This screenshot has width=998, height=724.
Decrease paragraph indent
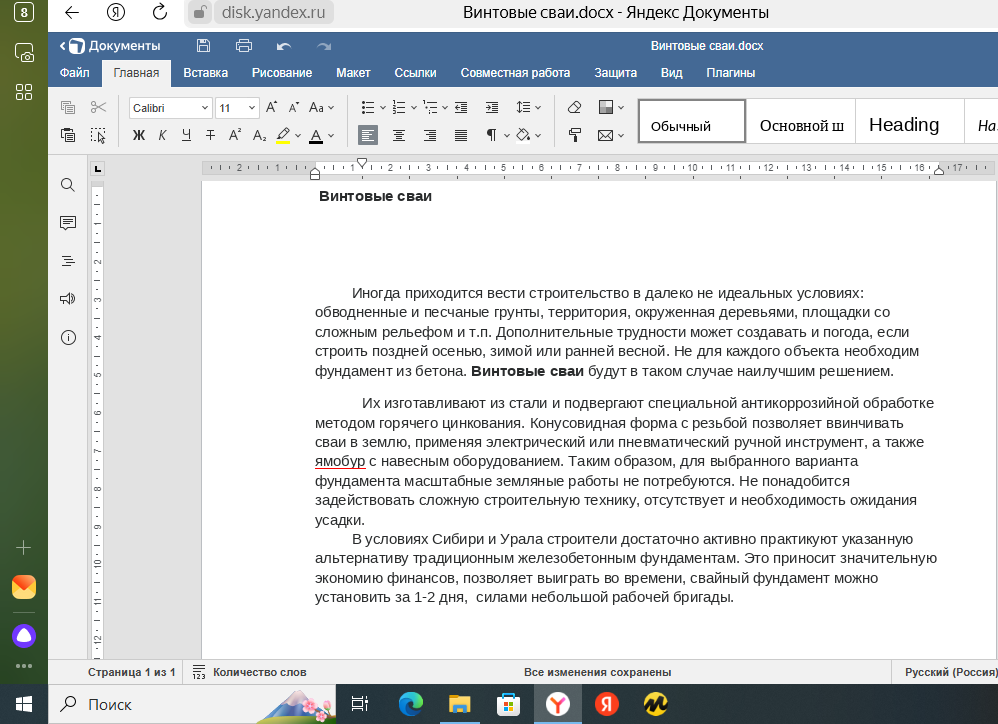[461, 108]
